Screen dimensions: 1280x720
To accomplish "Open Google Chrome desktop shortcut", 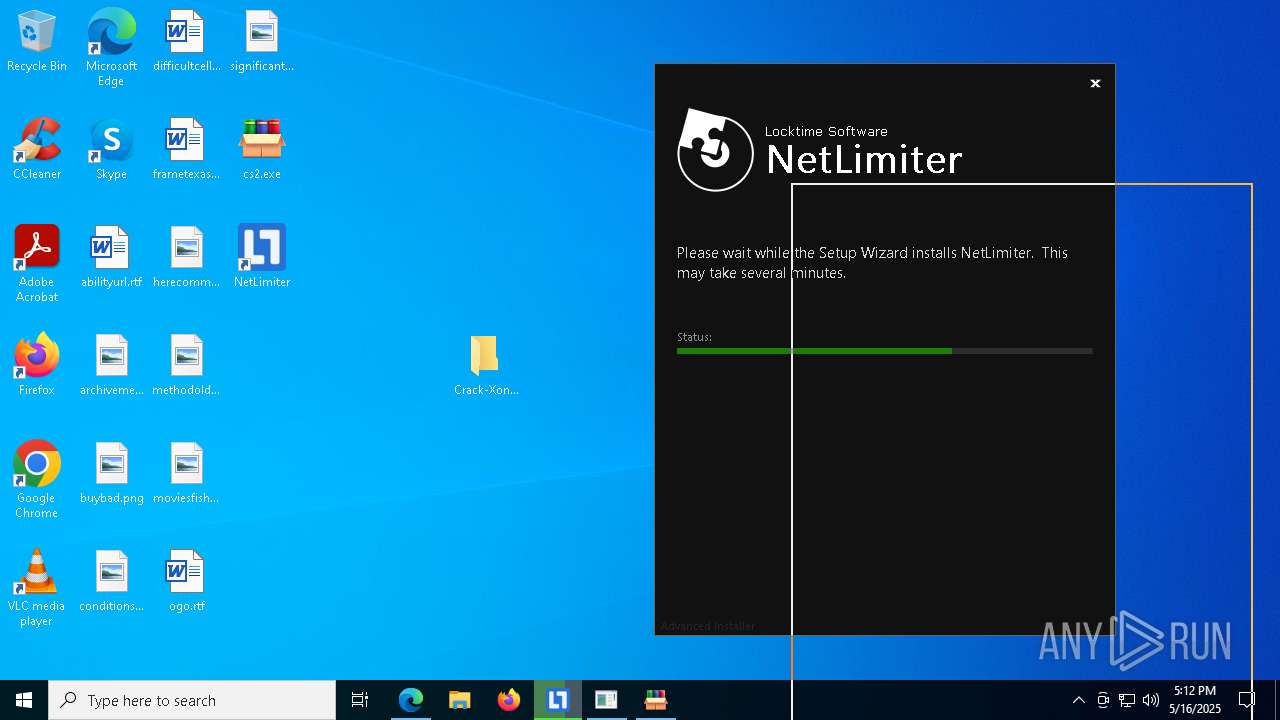I will click(x=37, y=480).
